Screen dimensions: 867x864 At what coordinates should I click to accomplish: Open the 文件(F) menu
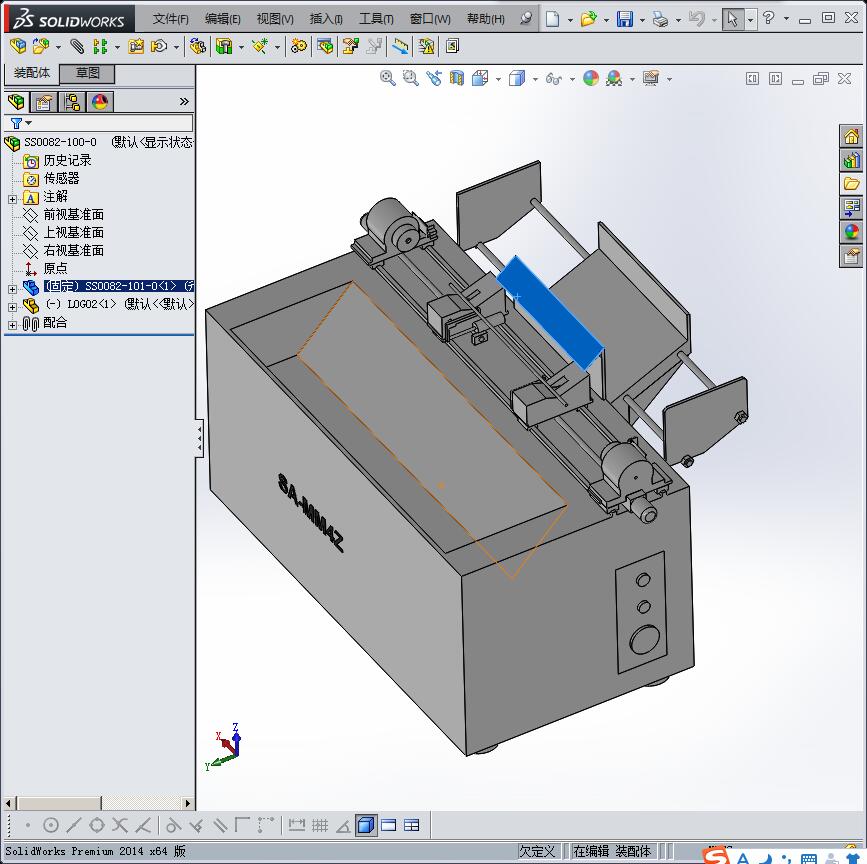pos(170,19)
